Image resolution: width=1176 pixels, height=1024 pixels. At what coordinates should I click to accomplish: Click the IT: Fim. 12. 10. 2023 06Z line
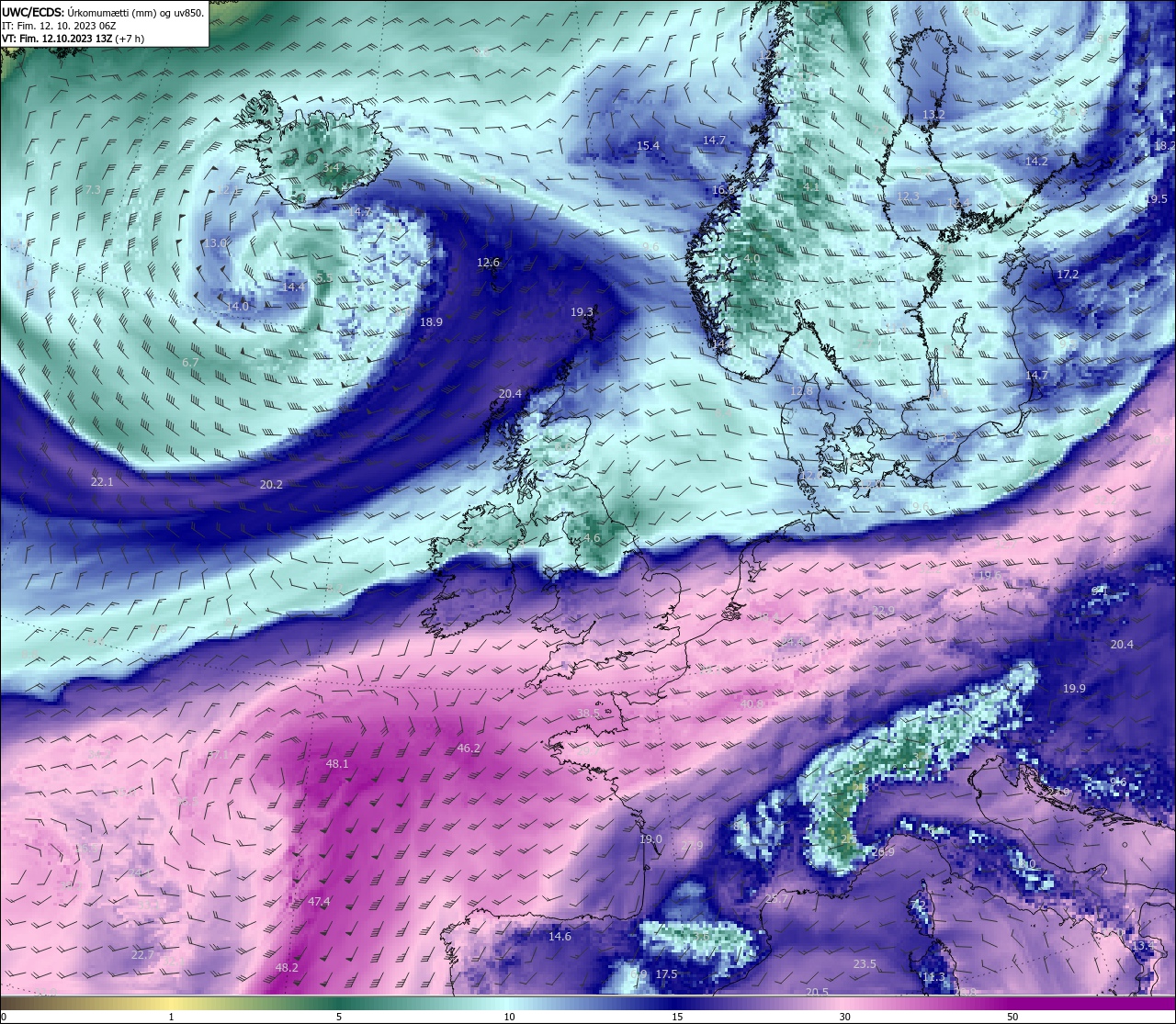pyautogui.click(x=59, y=26)
